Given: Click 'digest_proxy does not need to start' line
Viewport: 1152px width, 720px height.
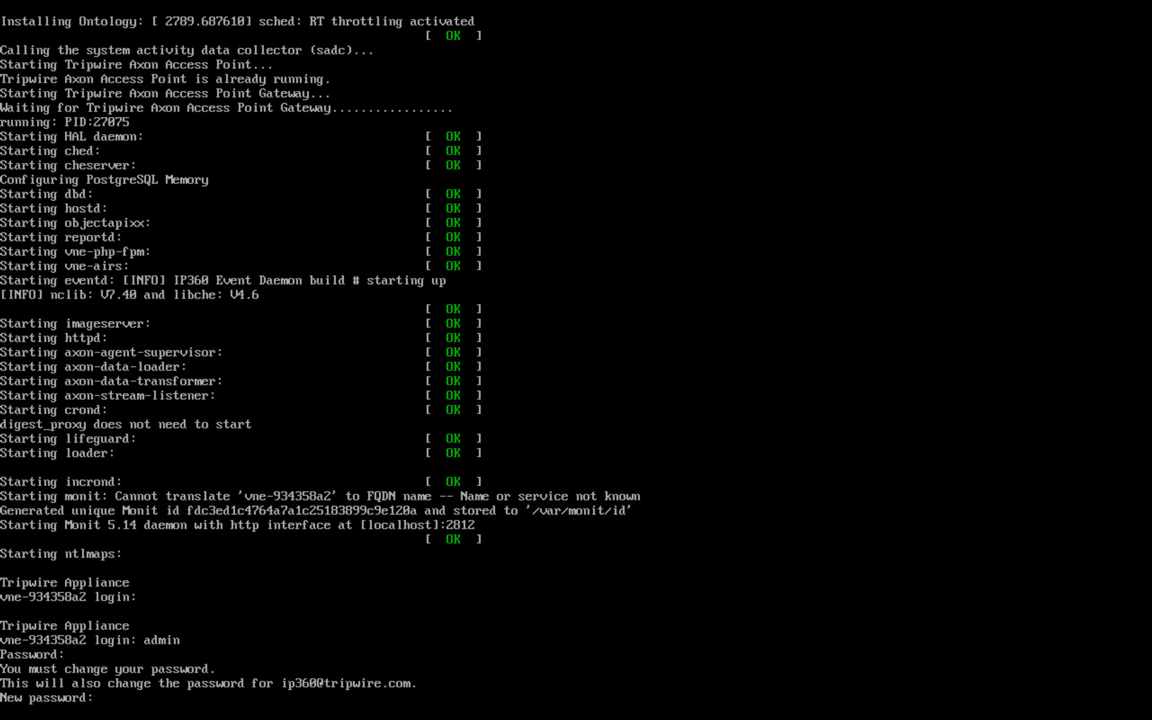Looking at the screenshot, I should tap(126, 425).
